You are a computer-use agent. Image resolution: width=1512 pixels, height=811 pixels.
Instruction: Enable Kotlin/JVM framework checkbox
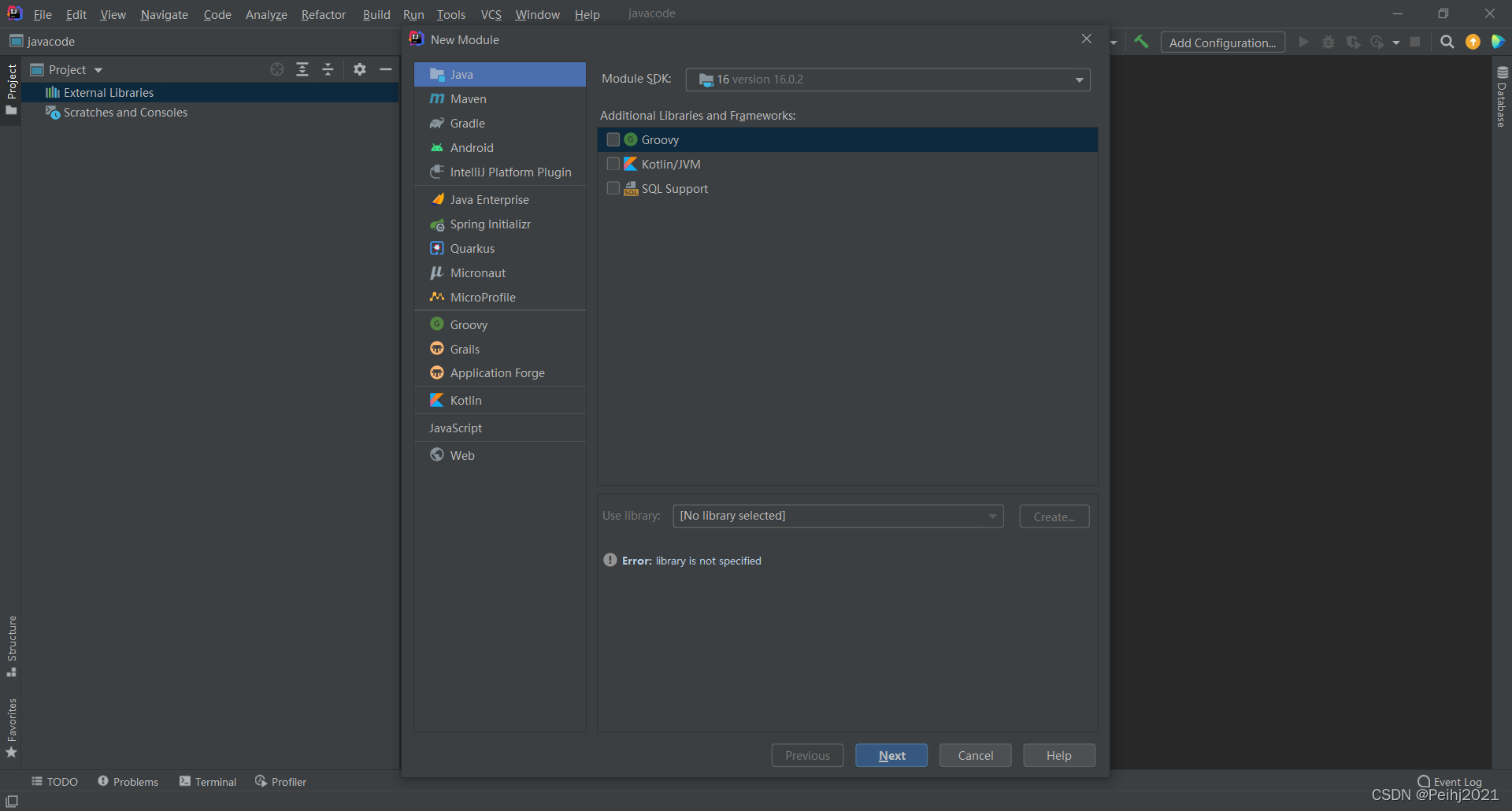click(x=613, y=164)
